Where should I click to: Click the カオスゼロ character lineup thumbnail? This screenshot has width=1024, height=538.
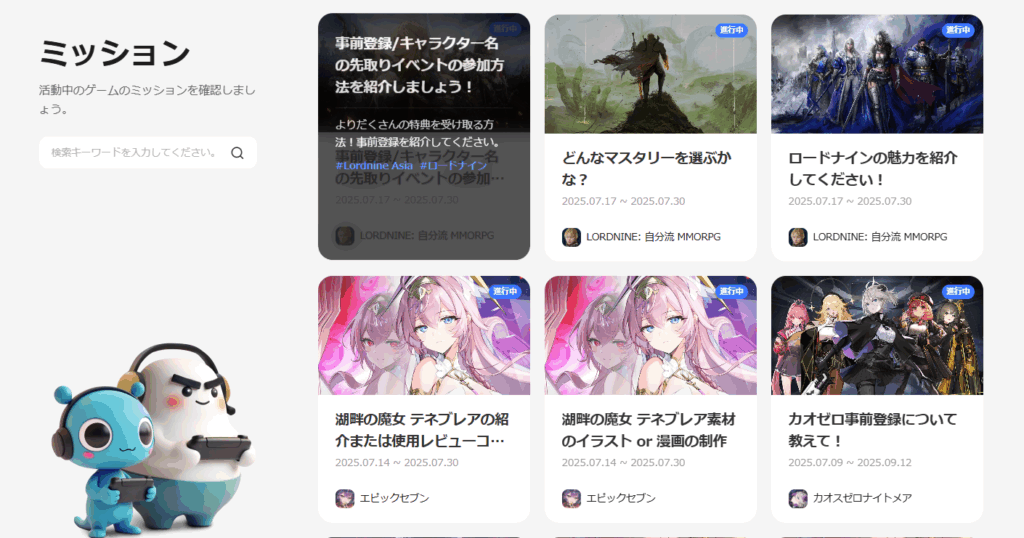click(877, 335)
